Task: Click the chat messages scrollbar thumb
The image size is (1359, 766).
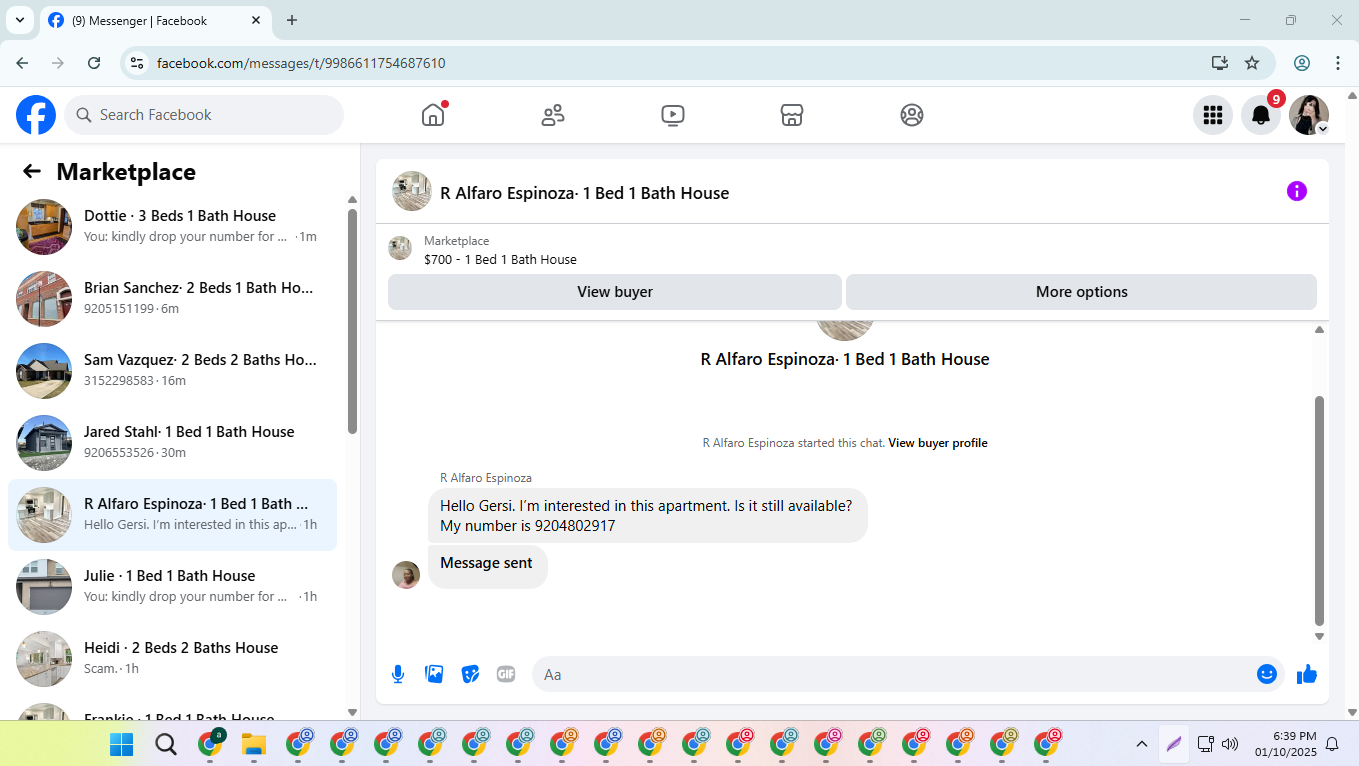Action: (x=1319, y=510)
